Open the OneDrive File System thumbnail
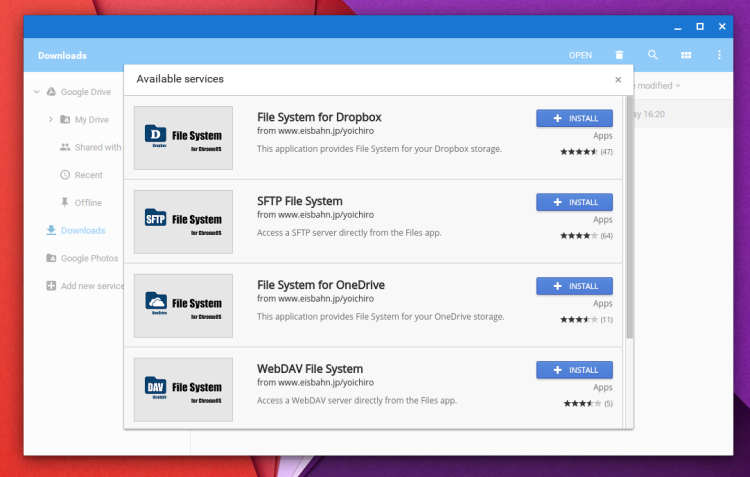Image resolution: width=750 pixels, height=477 pixels. pyautogui.click(x=183, y=306)
